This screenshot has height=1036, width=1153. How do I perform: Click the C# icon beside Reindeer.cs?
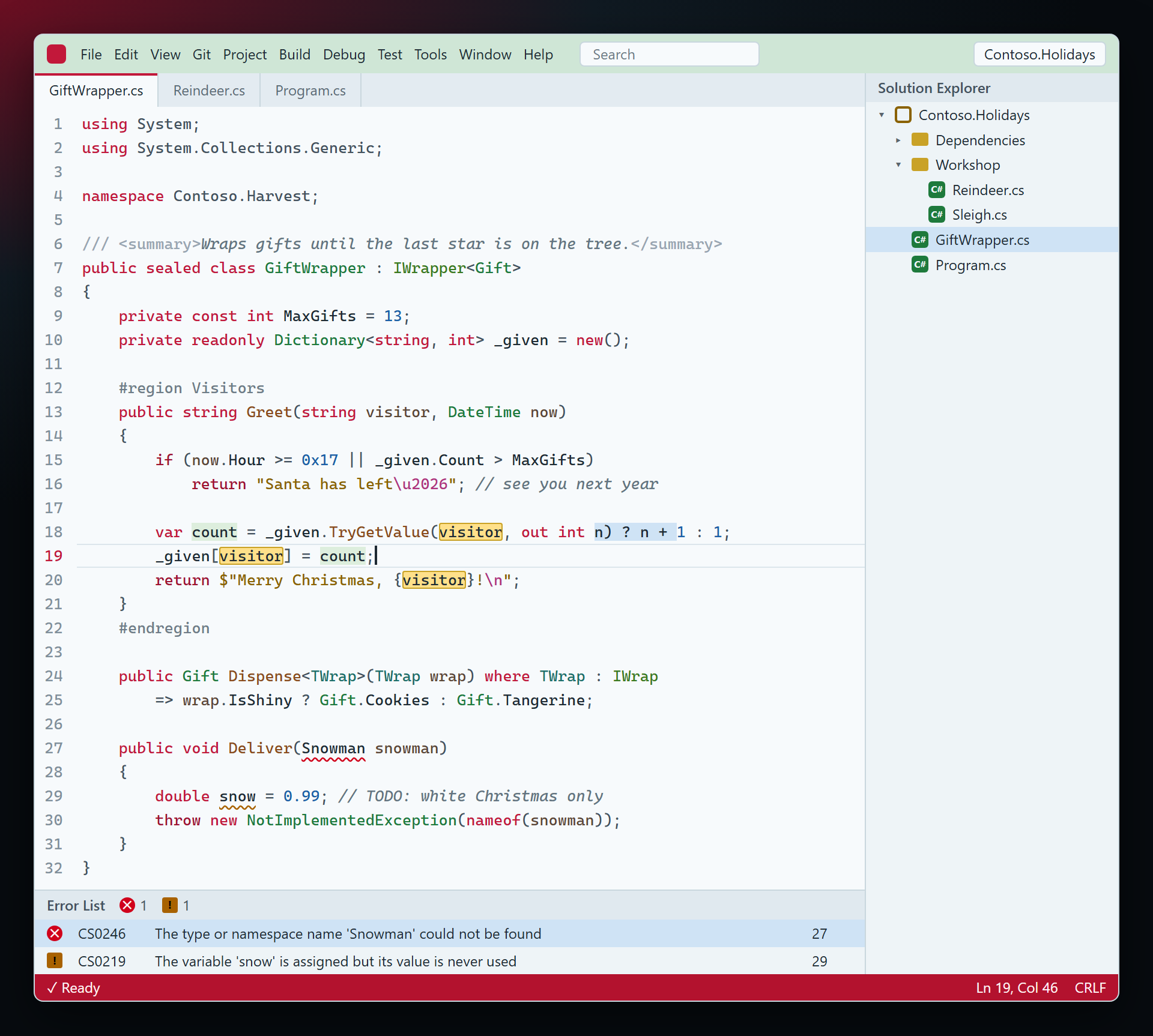[937, 190]
